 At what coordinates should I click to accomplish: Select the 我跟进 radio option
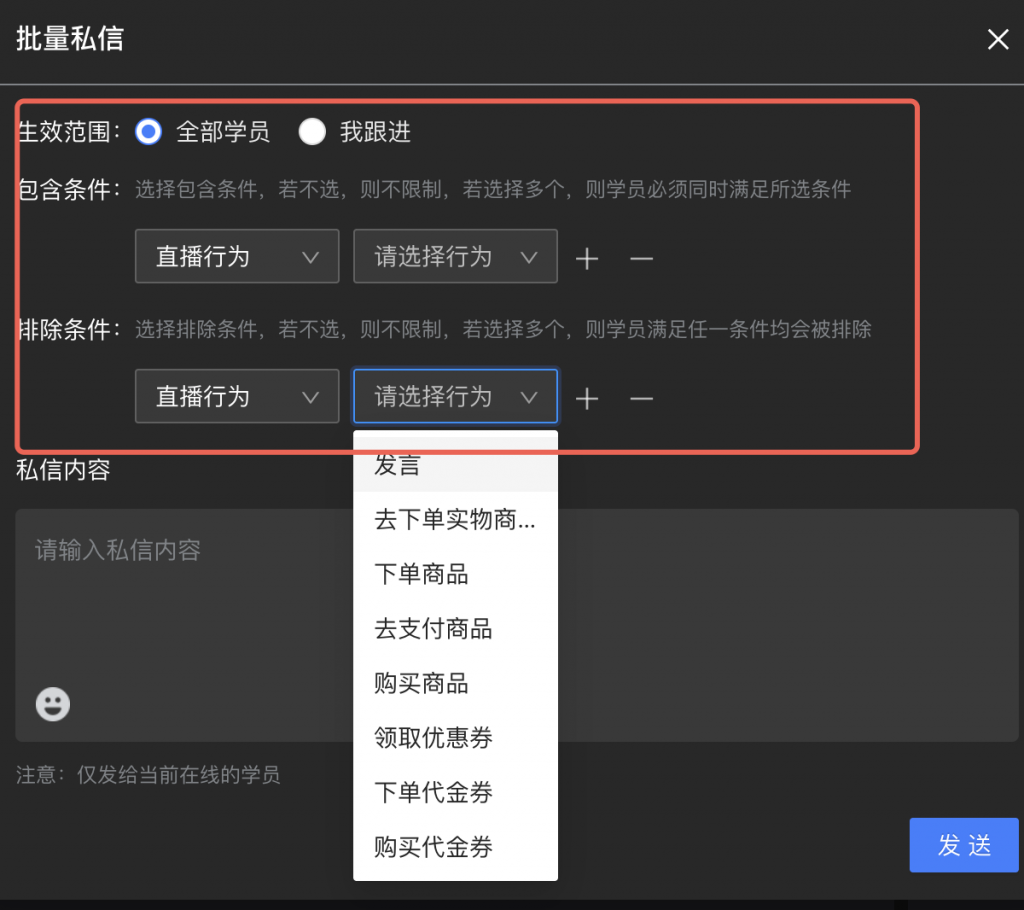point(313,132)
